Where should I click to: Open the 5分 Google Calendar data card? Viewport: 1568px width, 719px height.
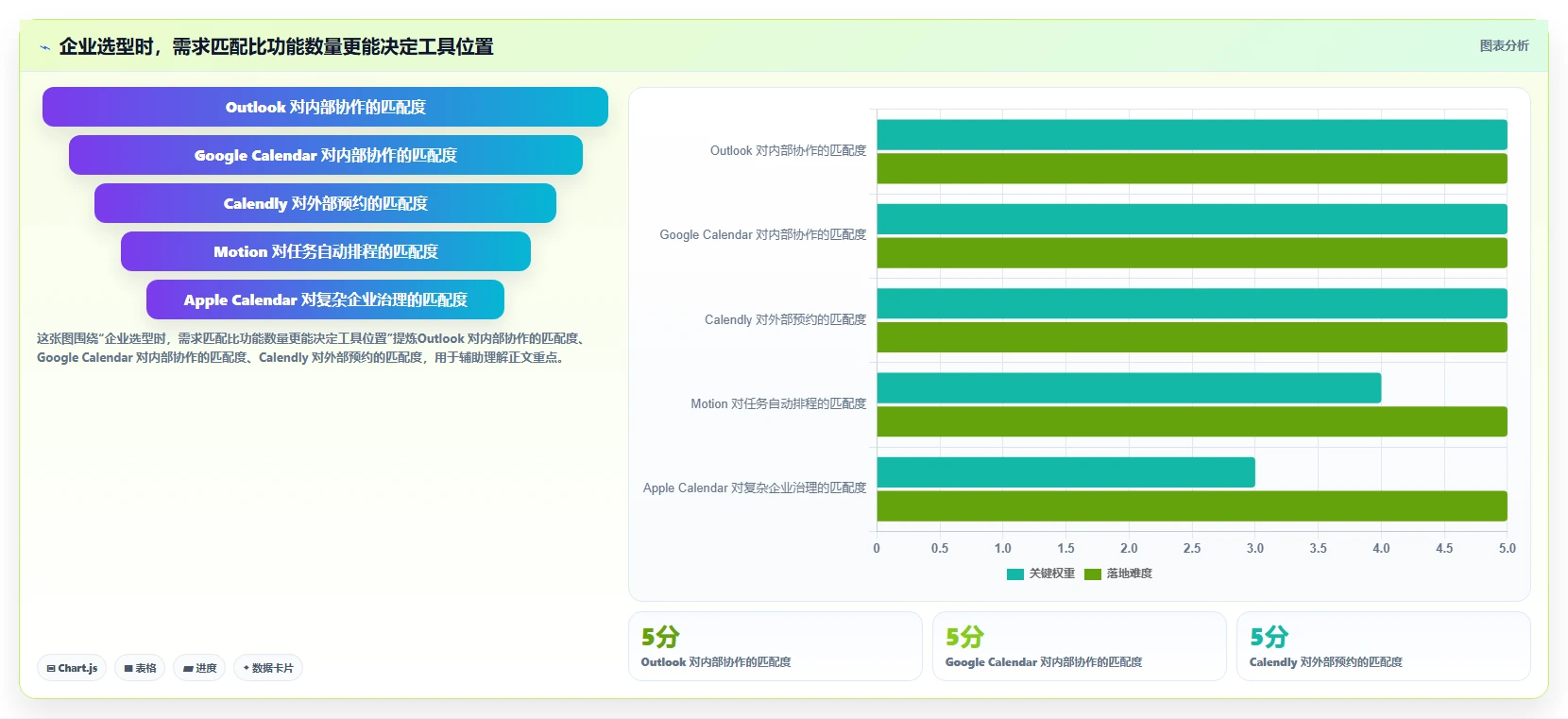click(x=1080, y=646)
